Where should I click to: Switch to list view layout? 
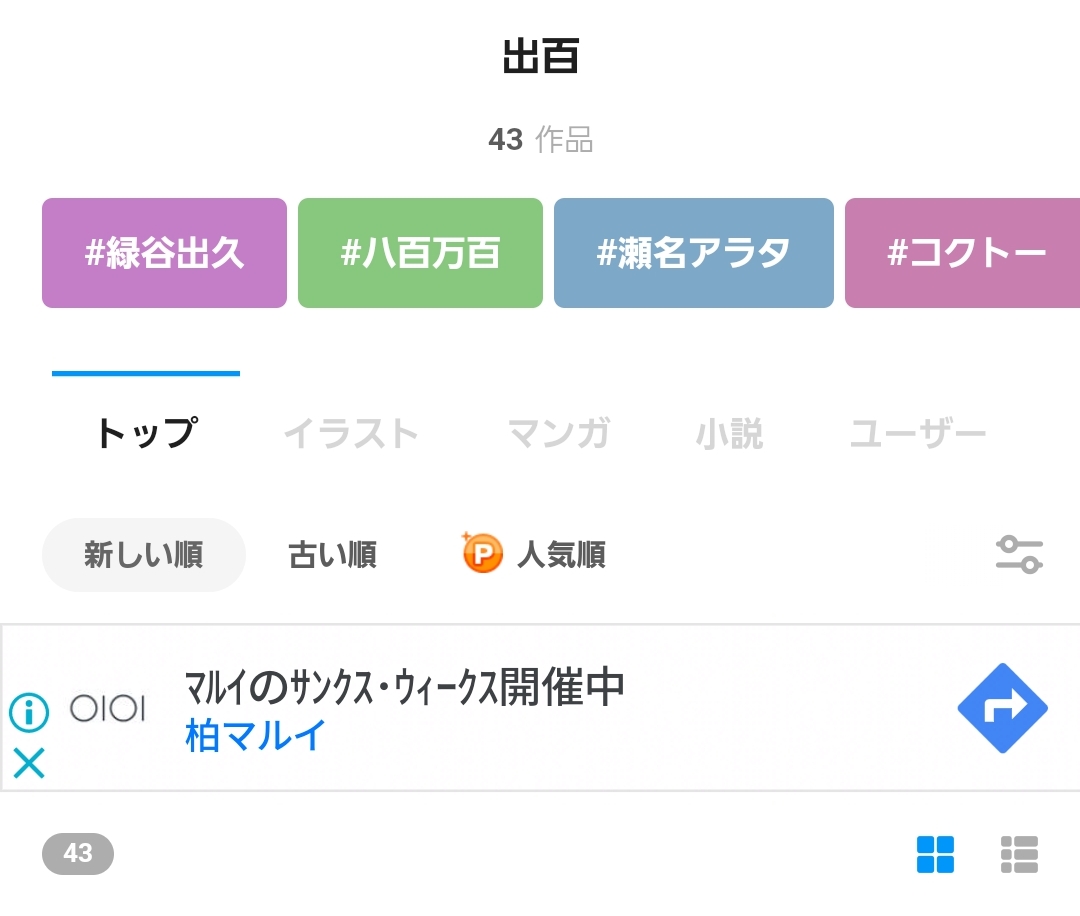click(x=1019, y=854)
